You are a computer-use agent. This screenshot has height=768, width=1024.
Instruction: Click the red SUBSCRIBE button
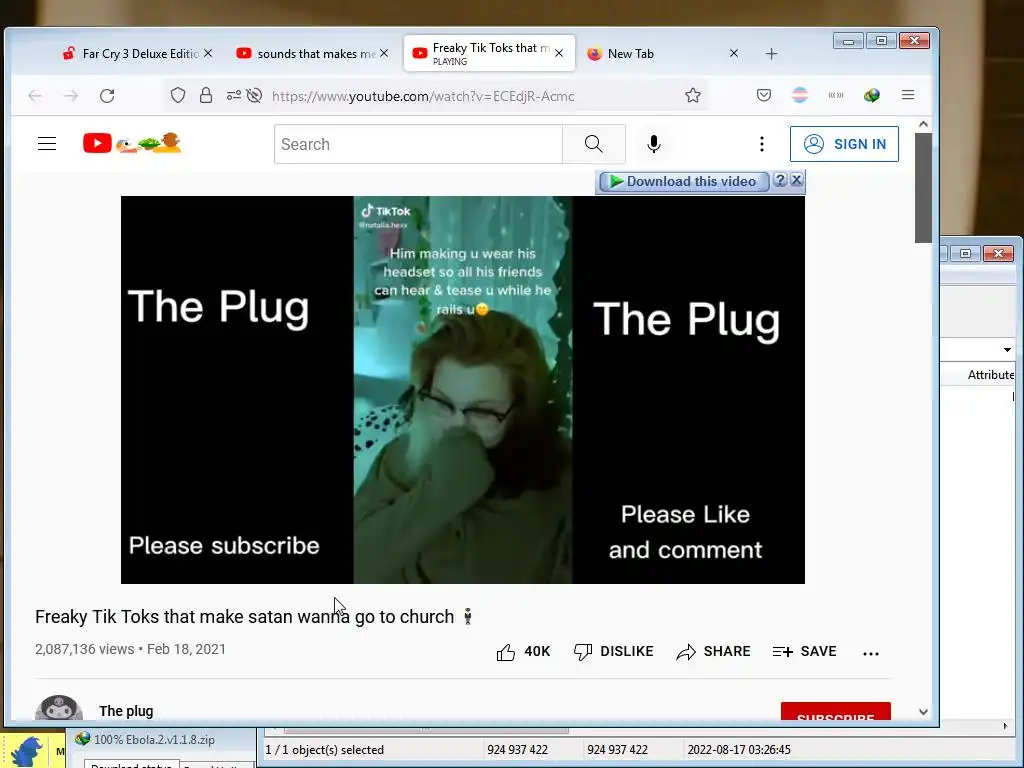pos(835,713)
